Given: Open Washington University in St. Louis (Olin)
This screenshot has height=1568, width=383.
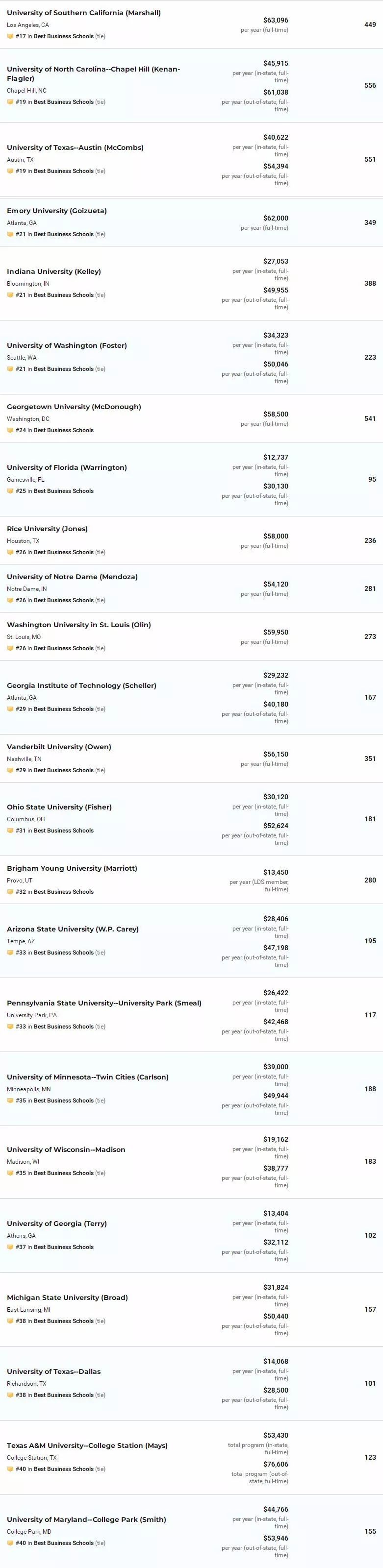Looking at the screenshot, I should 79,625.
